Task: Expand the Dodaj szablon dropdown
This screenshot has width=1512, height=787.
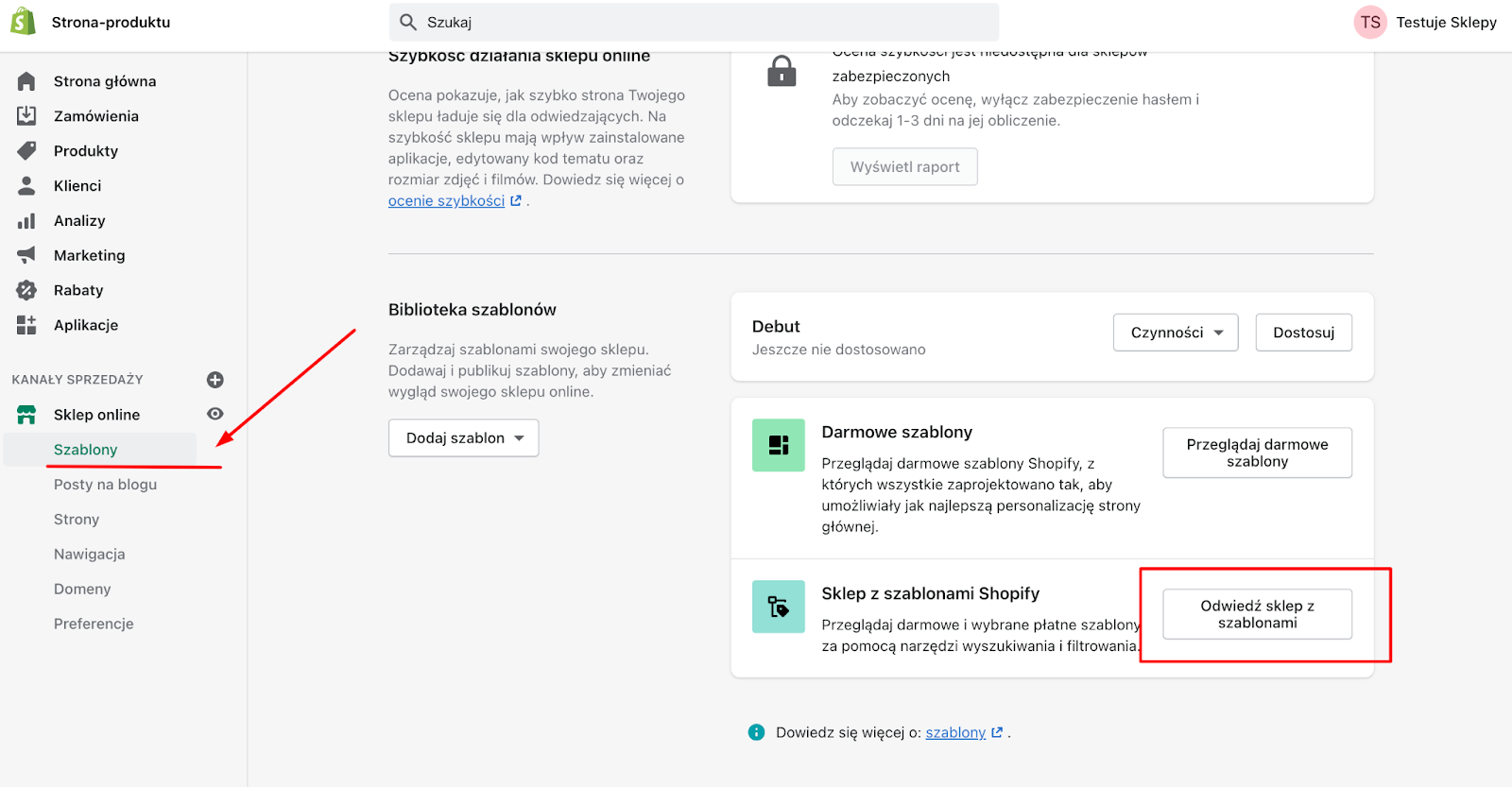Action: click(463, 437)
